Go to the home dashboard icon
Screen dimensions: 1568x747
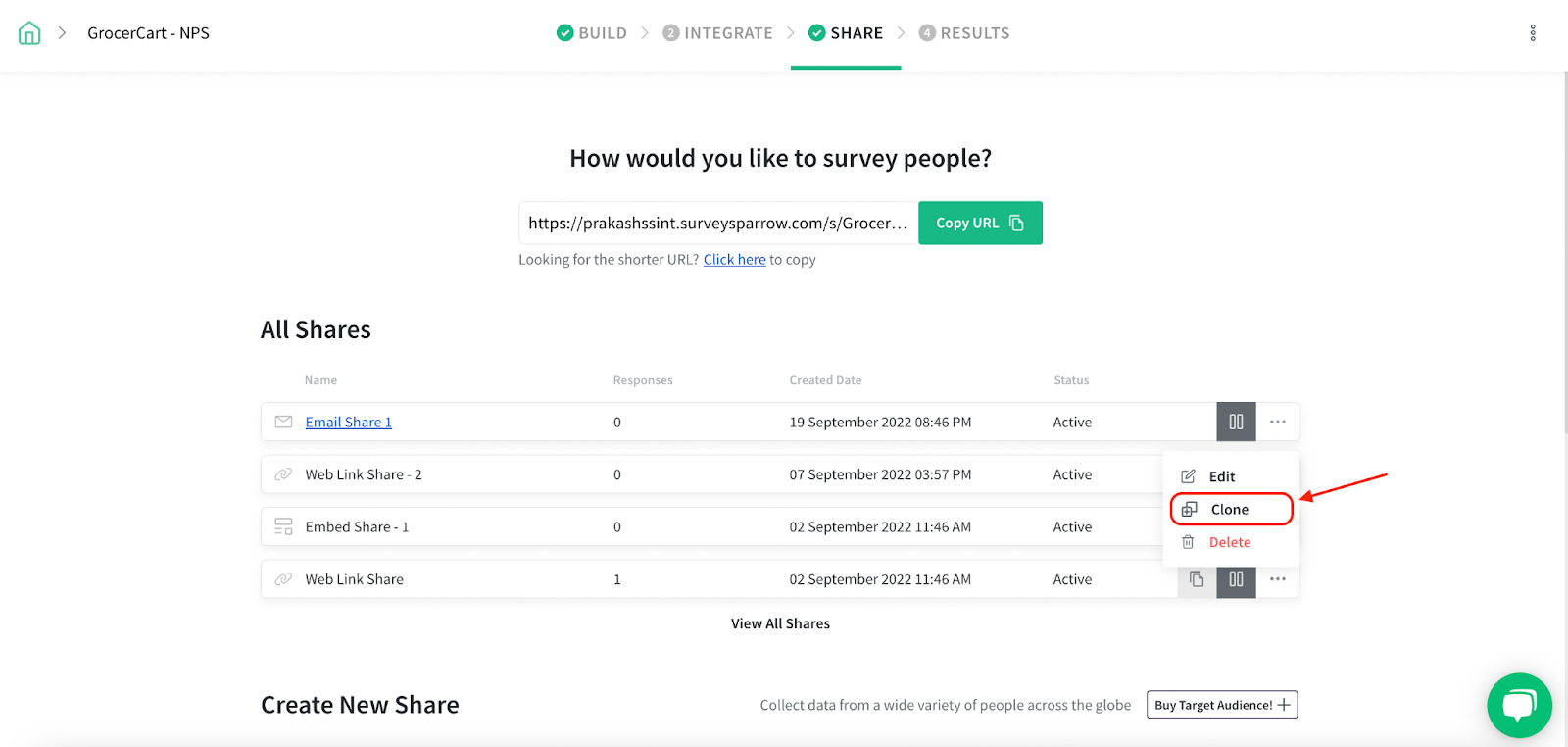click(x=29, y=33)
